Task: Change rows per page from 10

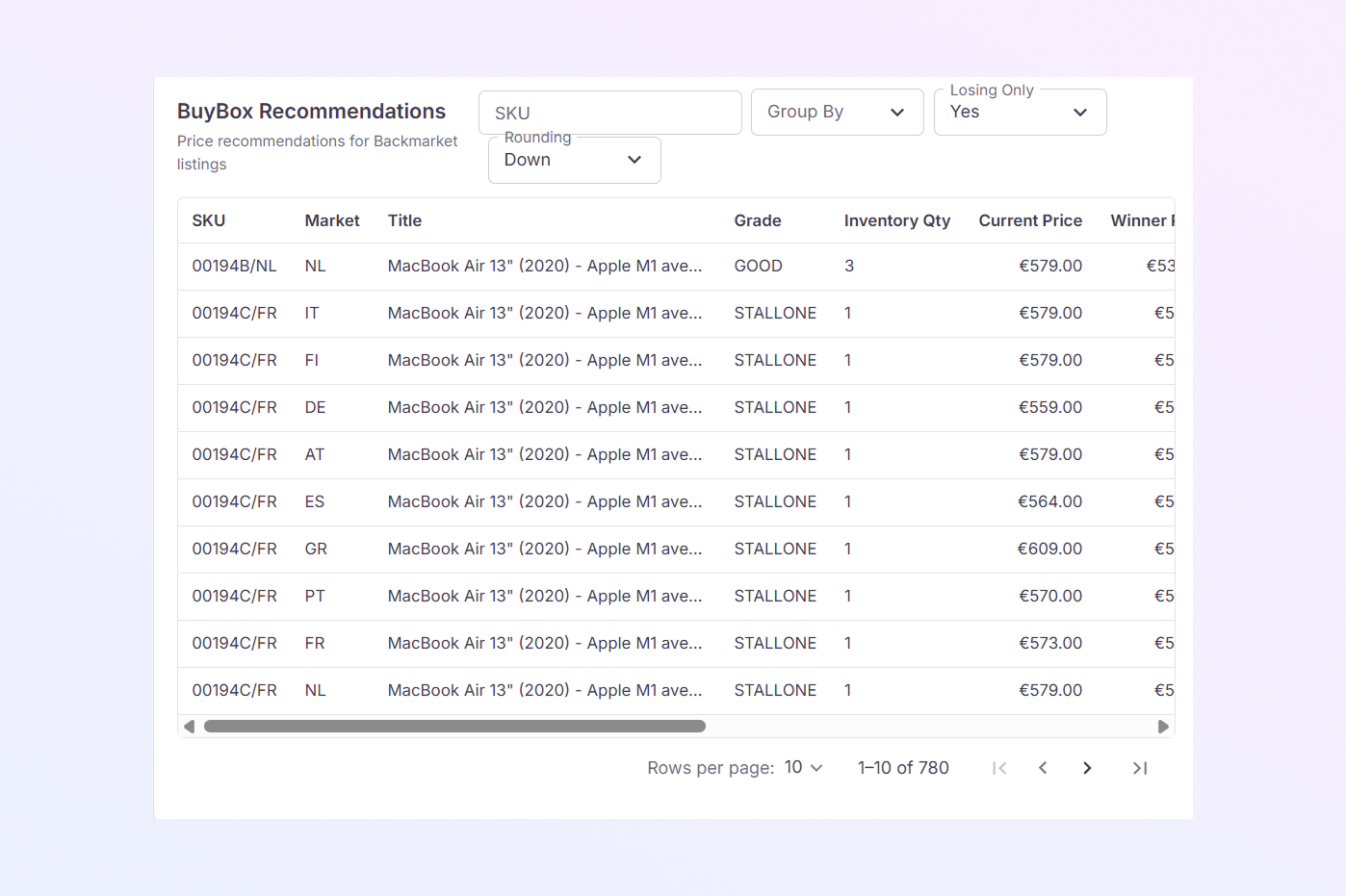Action: 803,767
